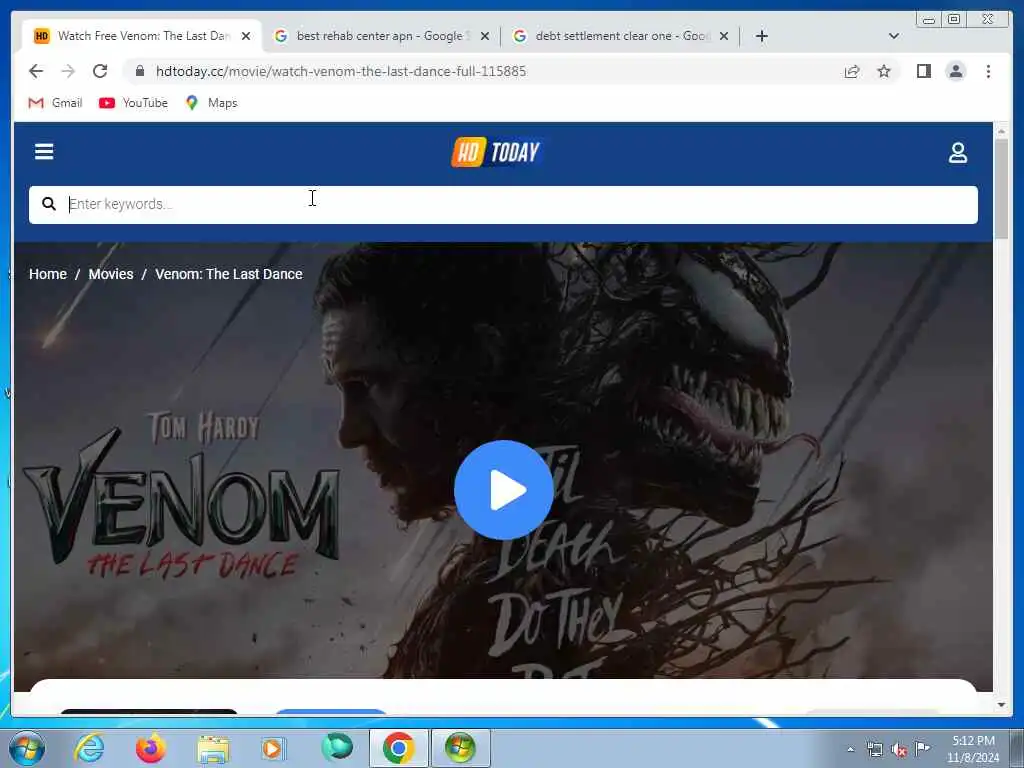Click the Chrome forward arrow
The image size is (1024, 768).
point(68,71)
